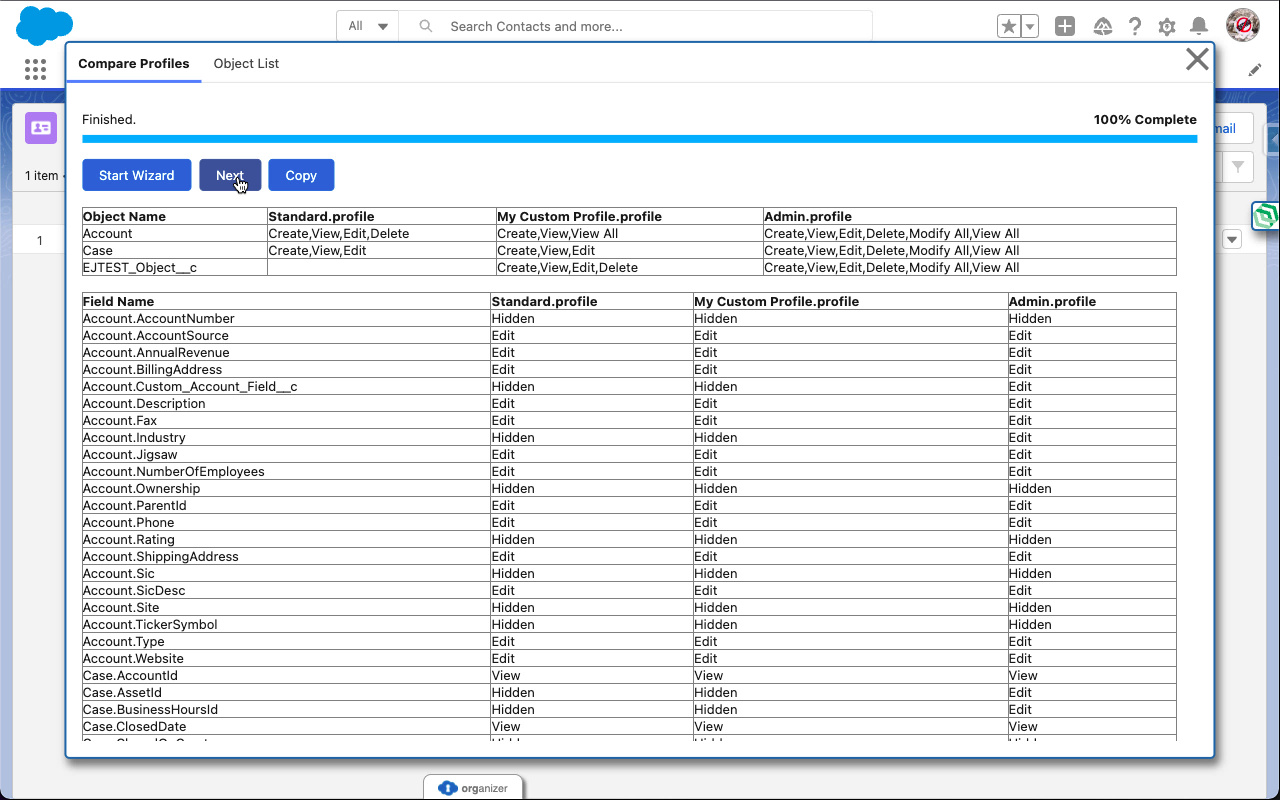
Task: Select the Case.BusinessHoursId field cell
Action: coord(286,709)
